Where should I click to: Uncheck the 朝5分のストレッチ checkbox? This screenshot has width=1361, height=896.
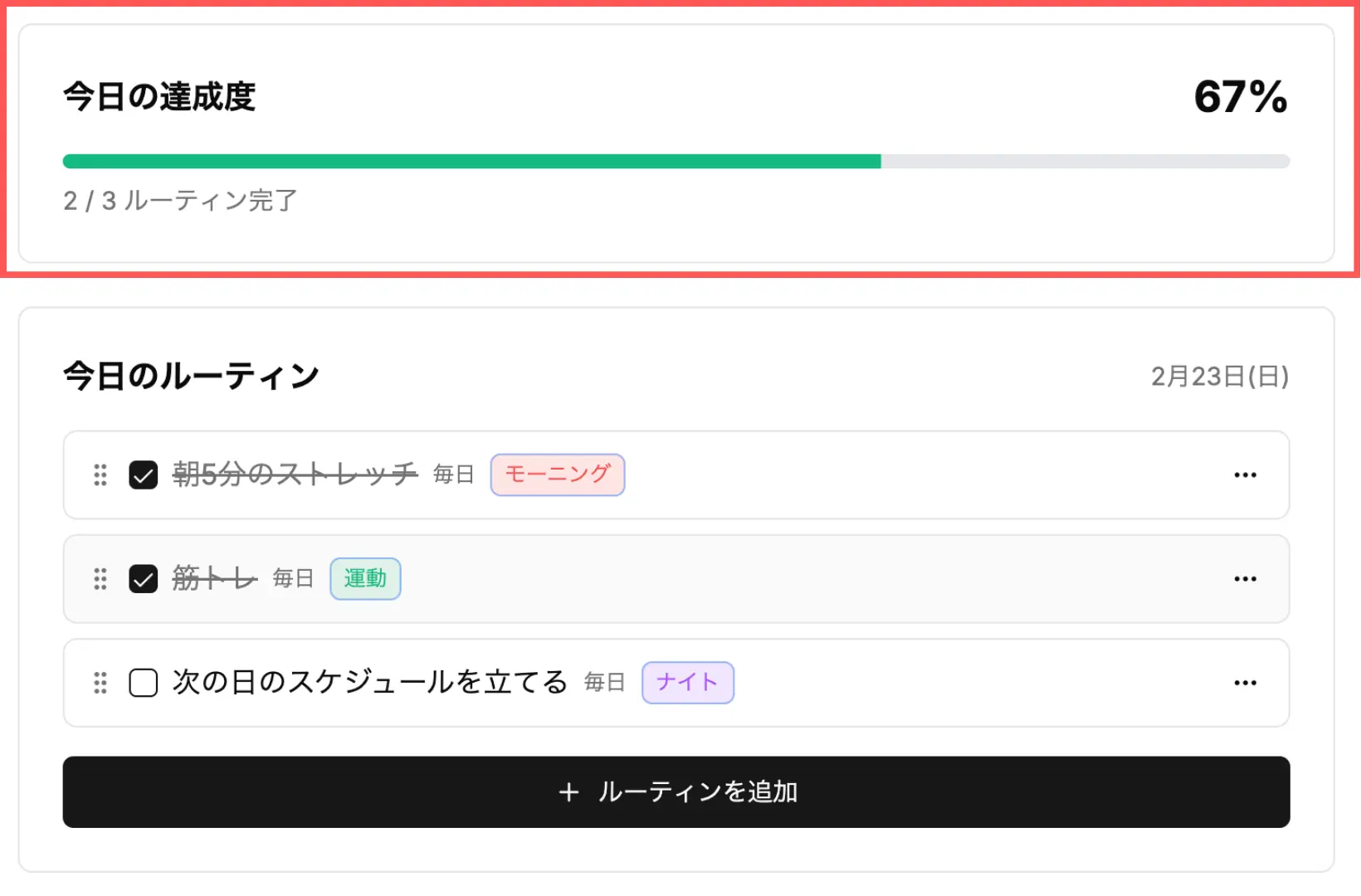click(x=144, y=475)
